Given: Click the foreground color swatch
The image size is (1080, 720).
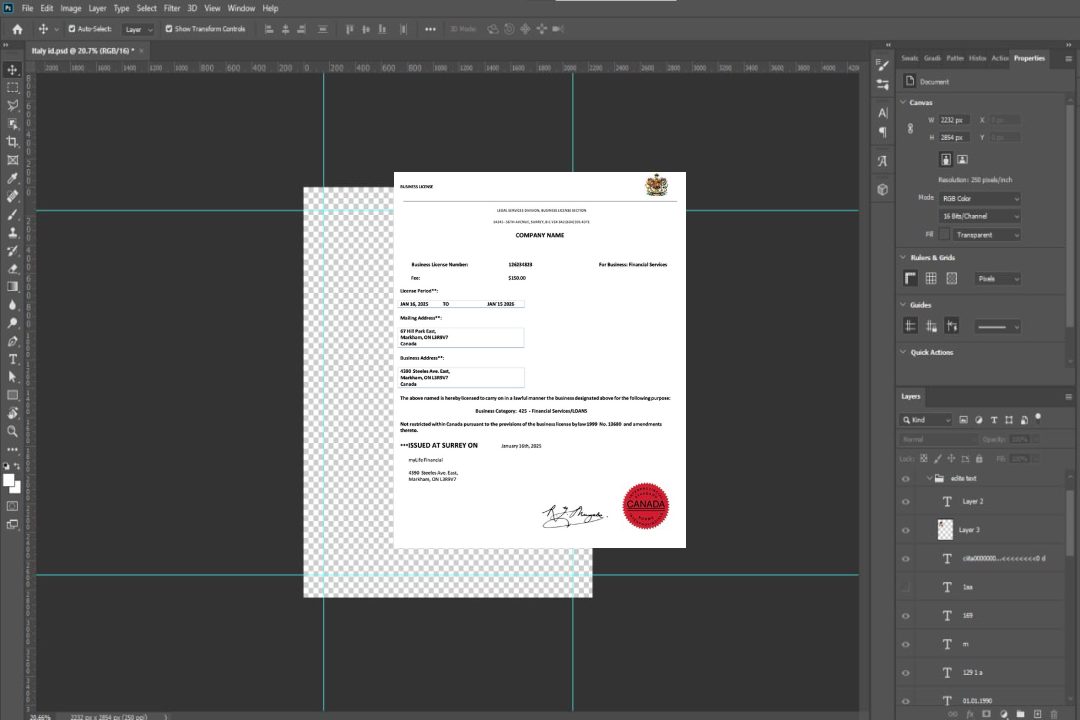Looking at the screenshot, I should tap(9, 481).
